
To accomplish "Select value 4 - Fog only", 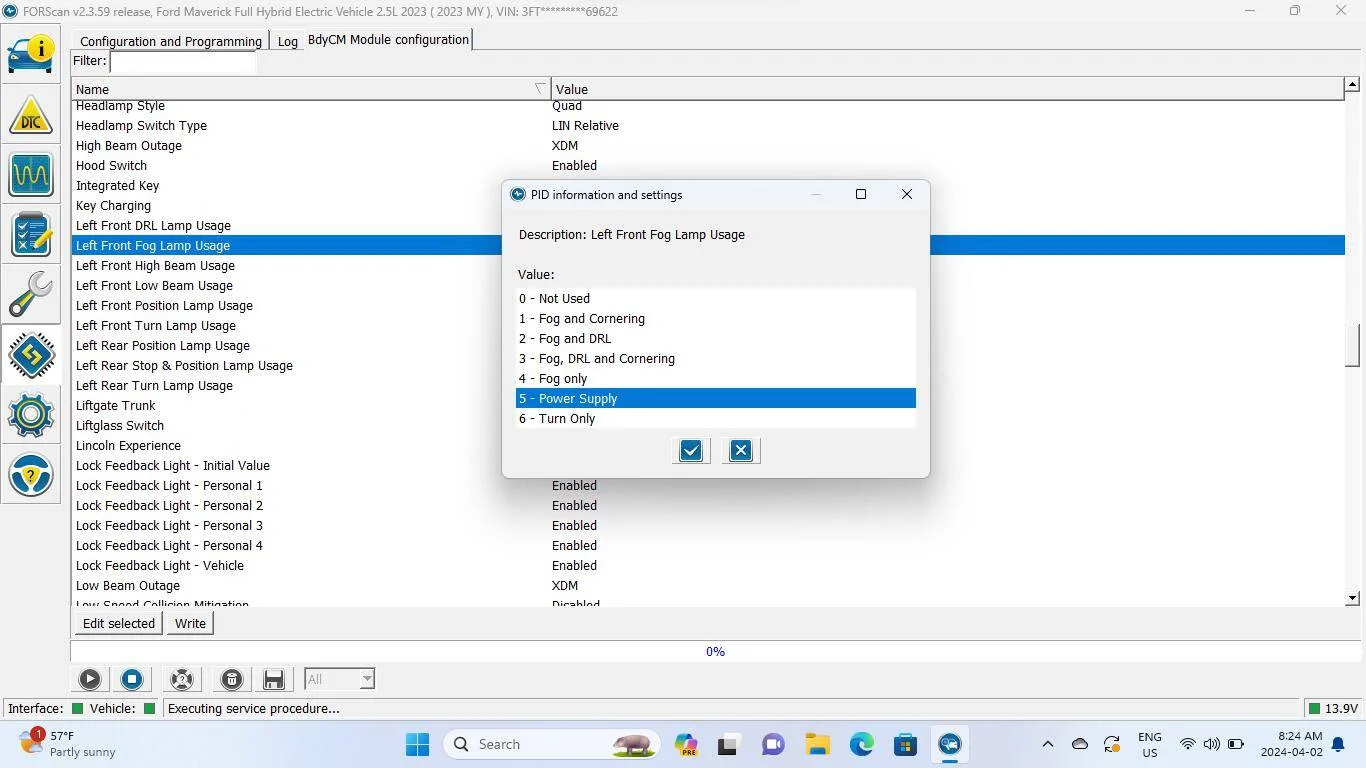I will coord(716,378).
